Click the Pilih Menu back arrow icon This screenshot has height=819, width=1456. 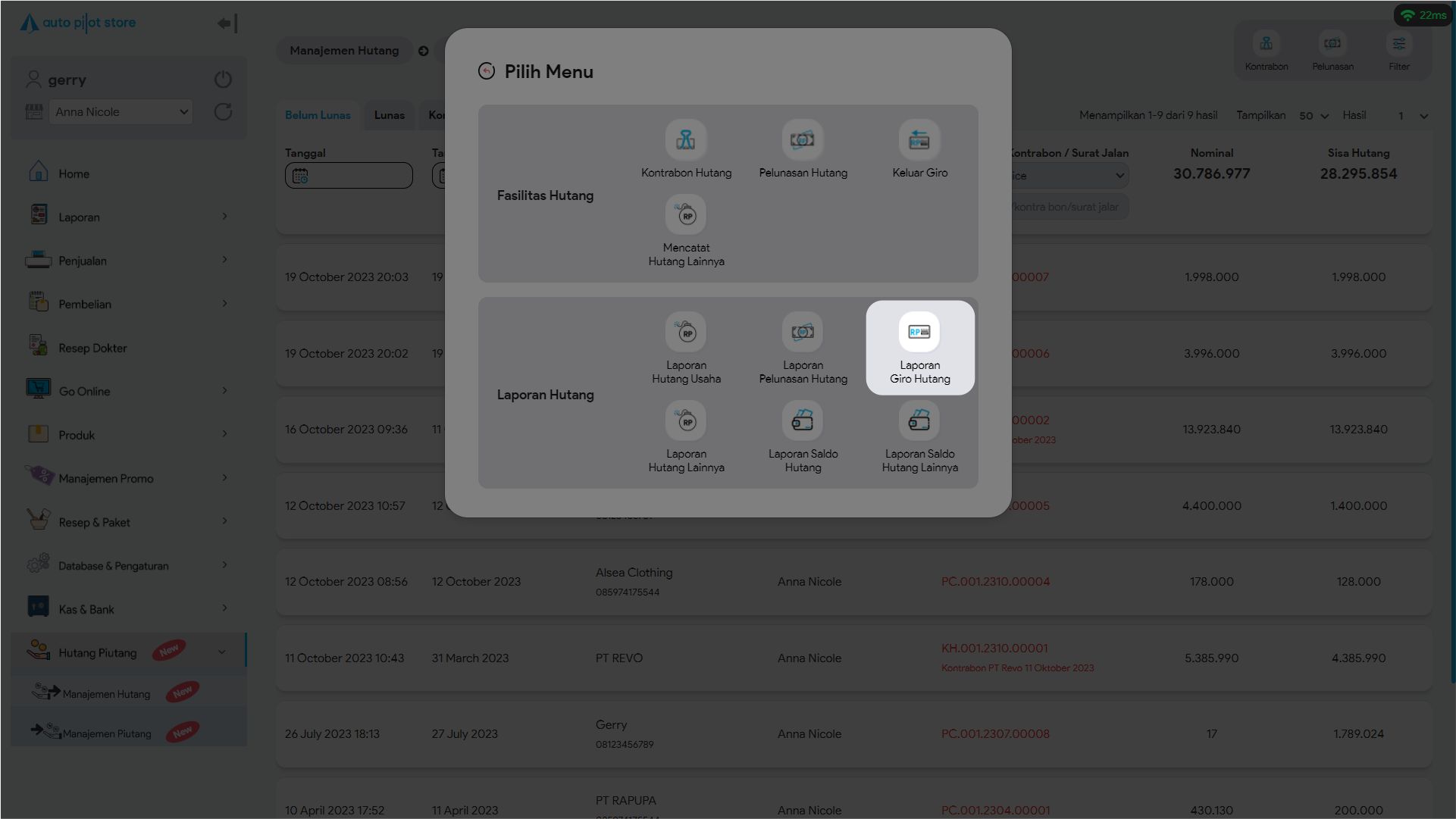[487, 71]
